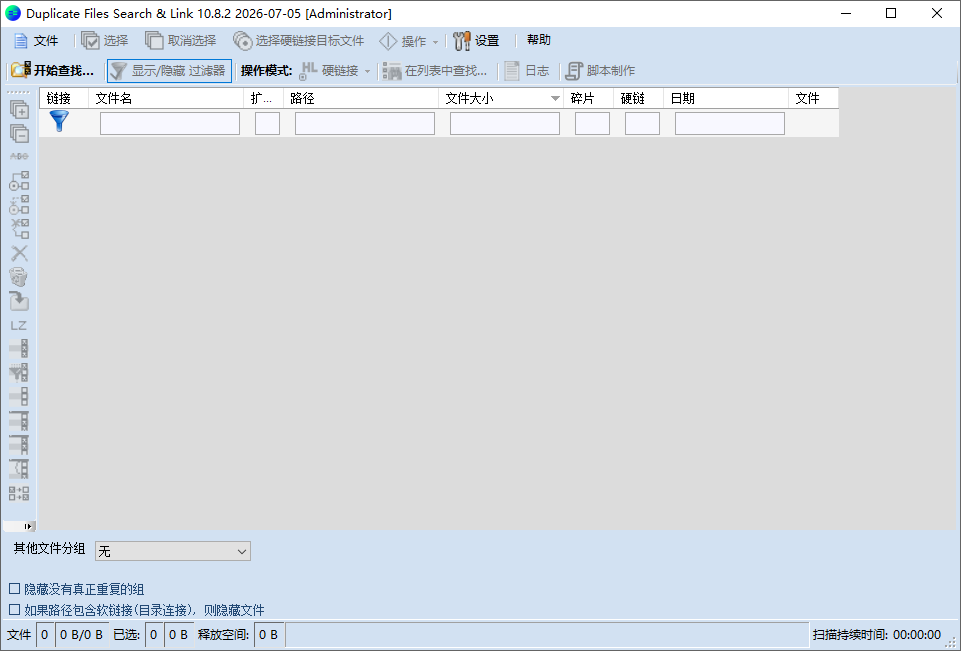Click the sidebar expand-all groups plus icon
Viewport: 961px width, 651px height.
[19, 110]
